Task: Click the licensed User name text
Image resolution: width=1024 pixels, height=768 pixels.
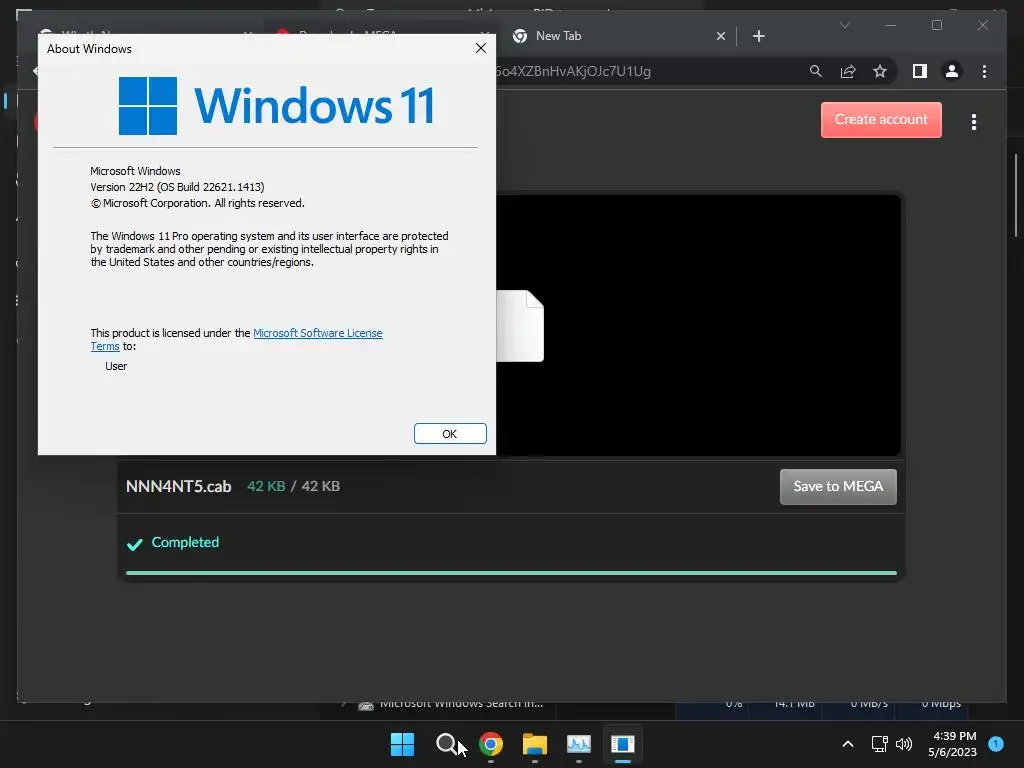Action: pos(116,366)
